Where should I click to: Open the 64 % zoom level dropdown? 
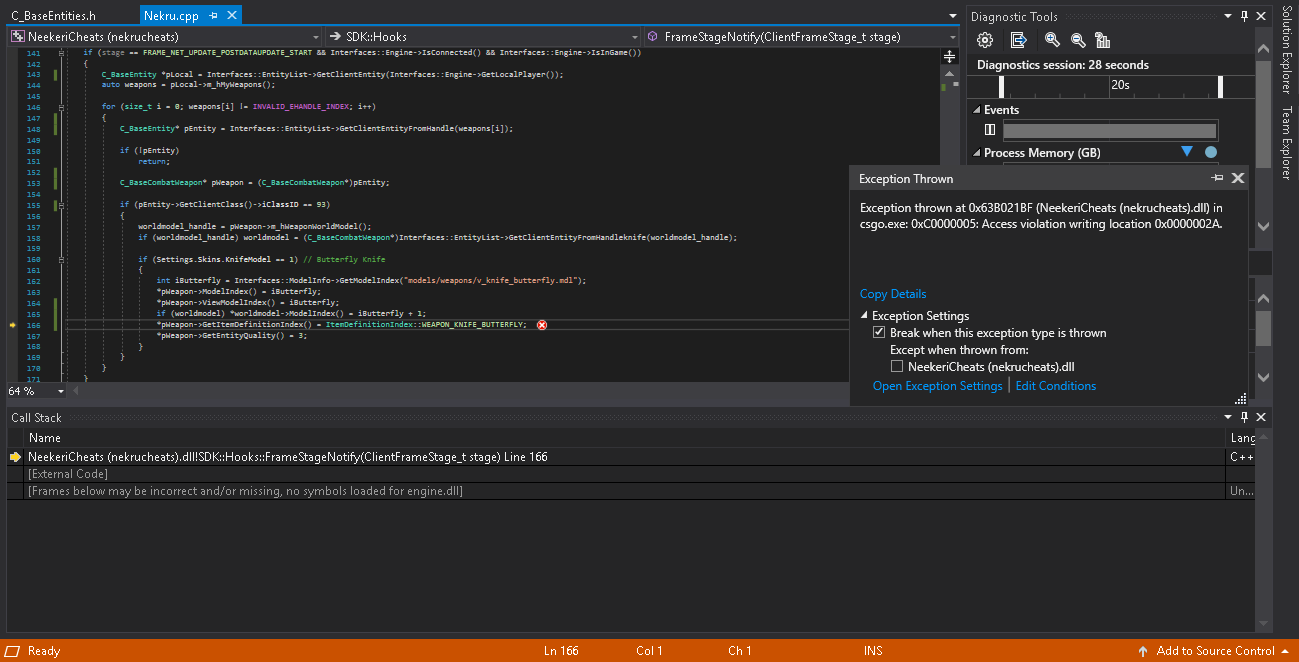(61, 392)
